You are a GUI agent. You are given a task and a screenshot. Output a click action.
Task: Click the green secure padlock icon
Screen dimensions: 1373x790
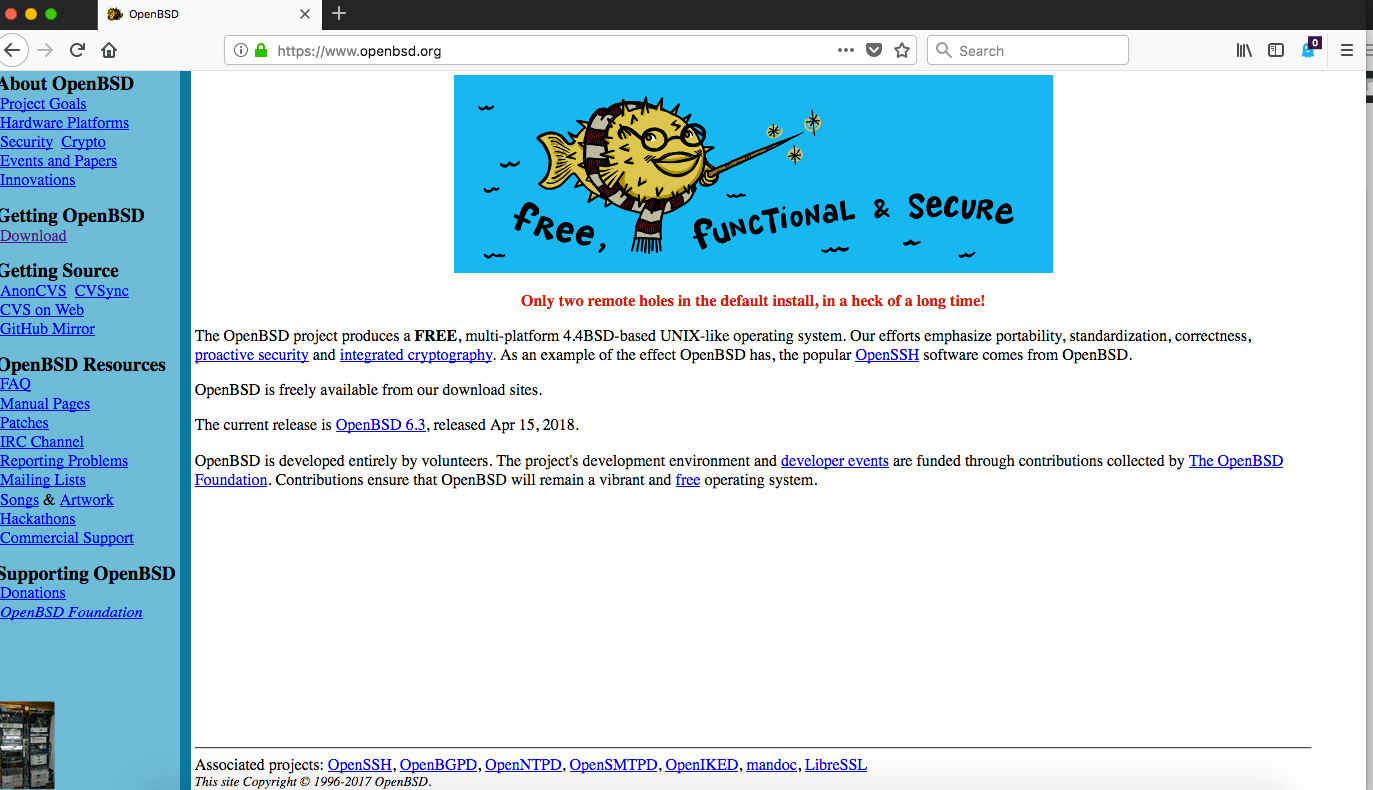(261, 50)
